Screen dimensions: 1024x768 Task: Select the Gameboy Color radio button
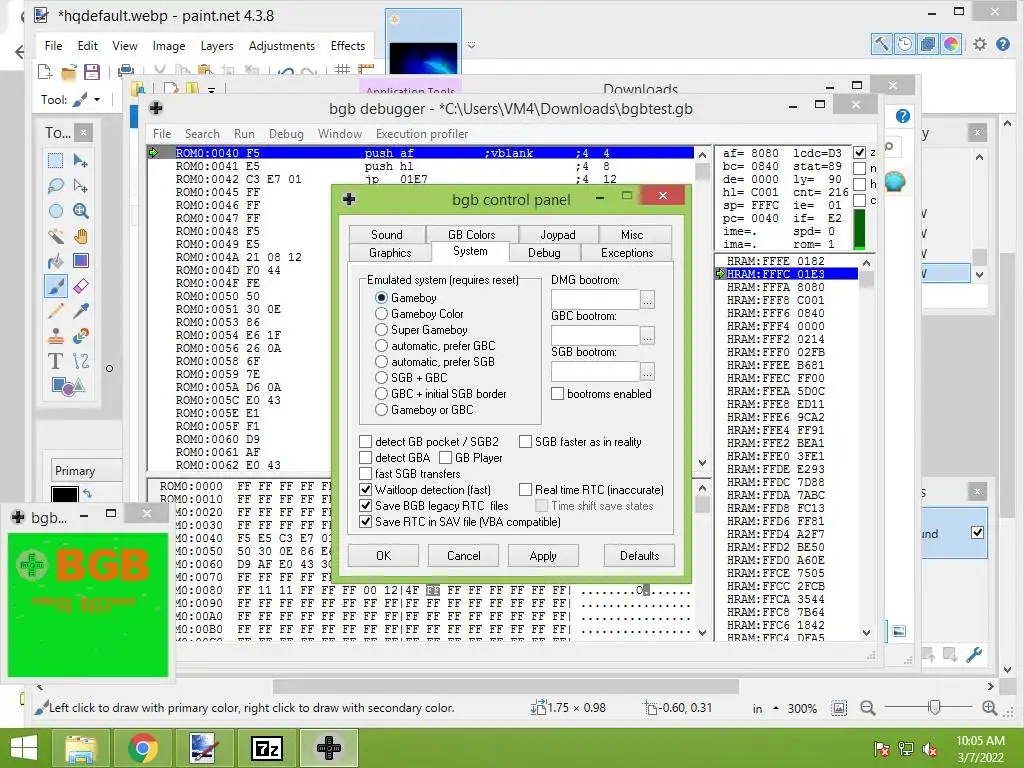tap(381, 313)
